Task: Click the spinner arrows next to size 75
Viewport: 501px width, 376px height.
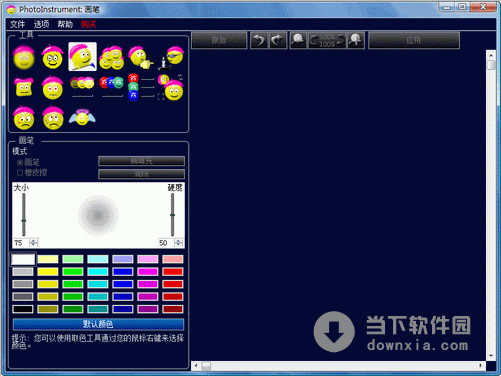Action: [x=34, y=243]
